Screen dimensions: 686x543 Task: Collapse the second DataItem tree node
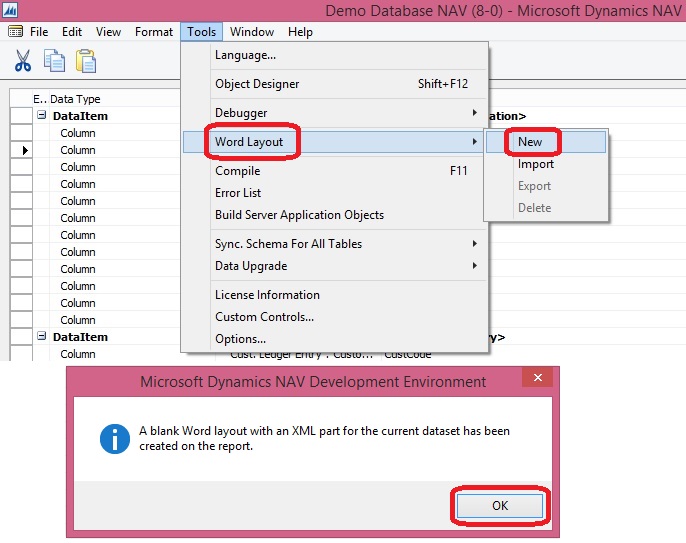point(42,338)
